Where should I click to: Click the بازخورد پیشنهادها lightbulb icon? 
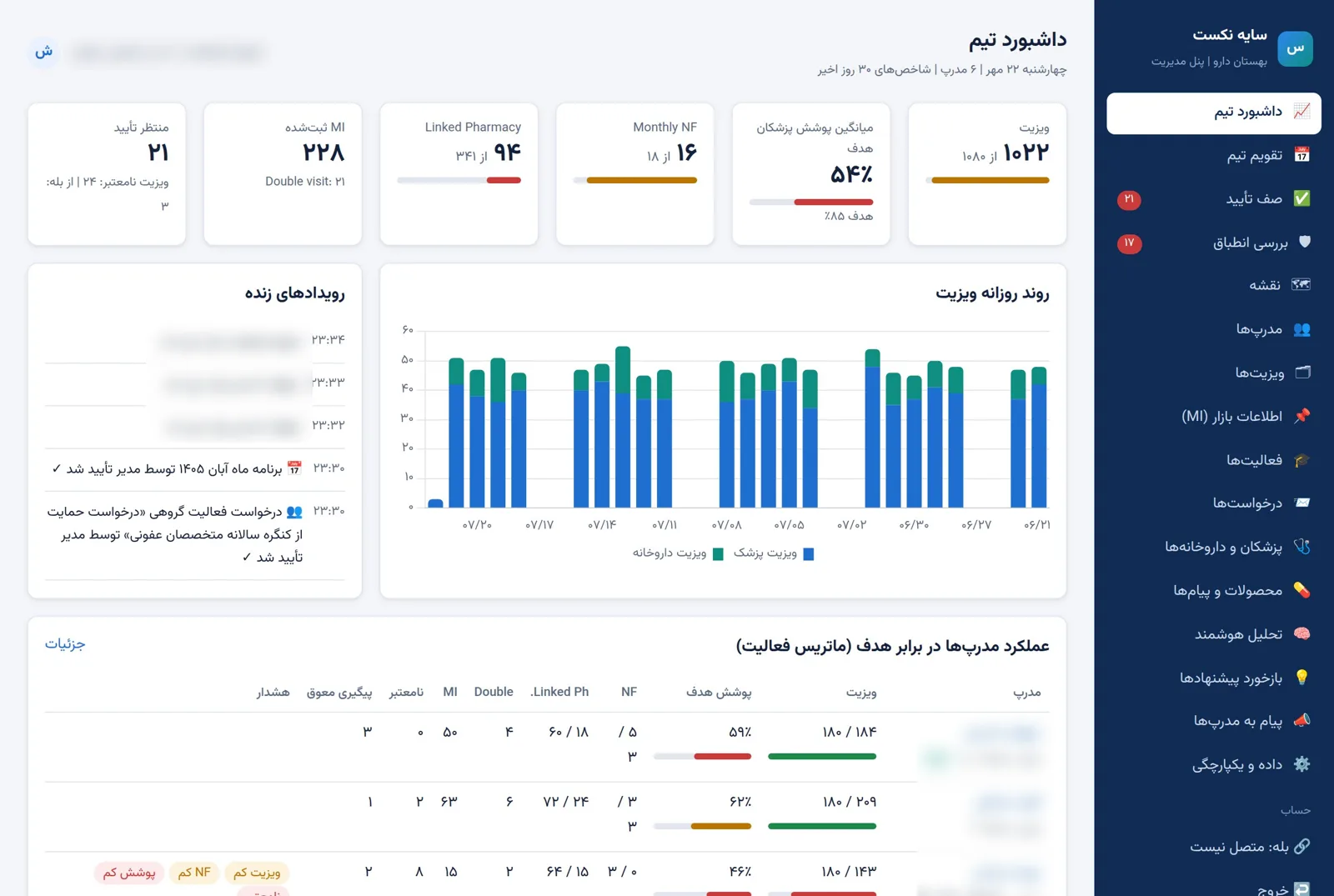1301,678
